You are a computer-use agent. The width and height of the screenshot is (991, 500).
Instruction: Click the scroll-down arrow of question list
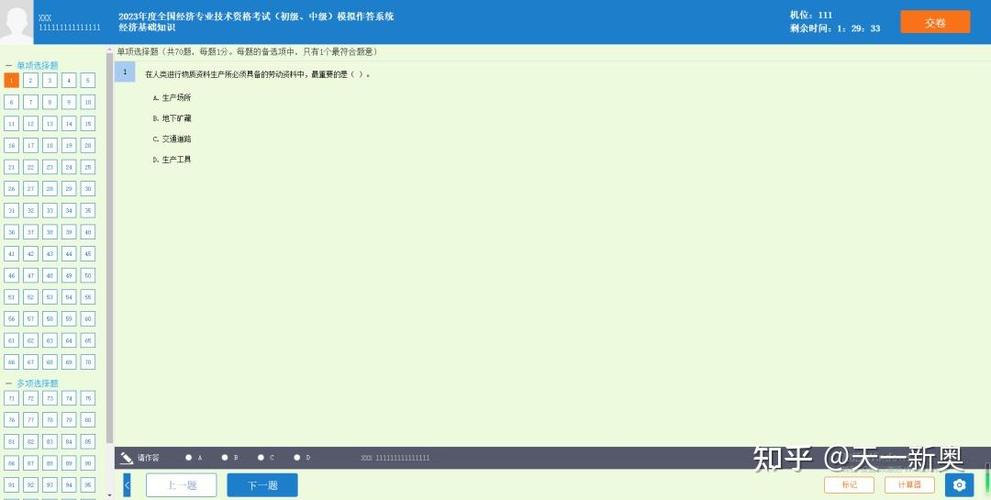click(x=109, y=496)
